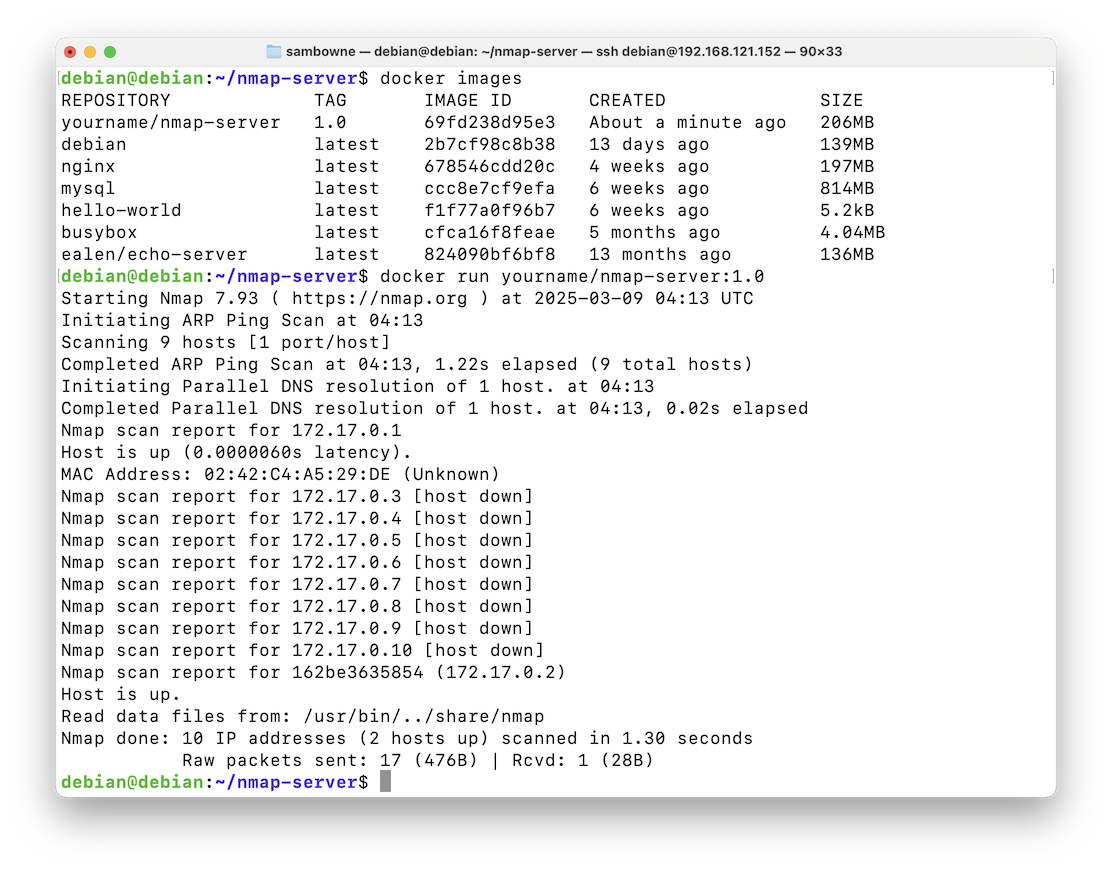The height and width of the screenshot is (871, 1112).
Task: Click scan report for 172.17.0.6
Action: tap(296, 562)
